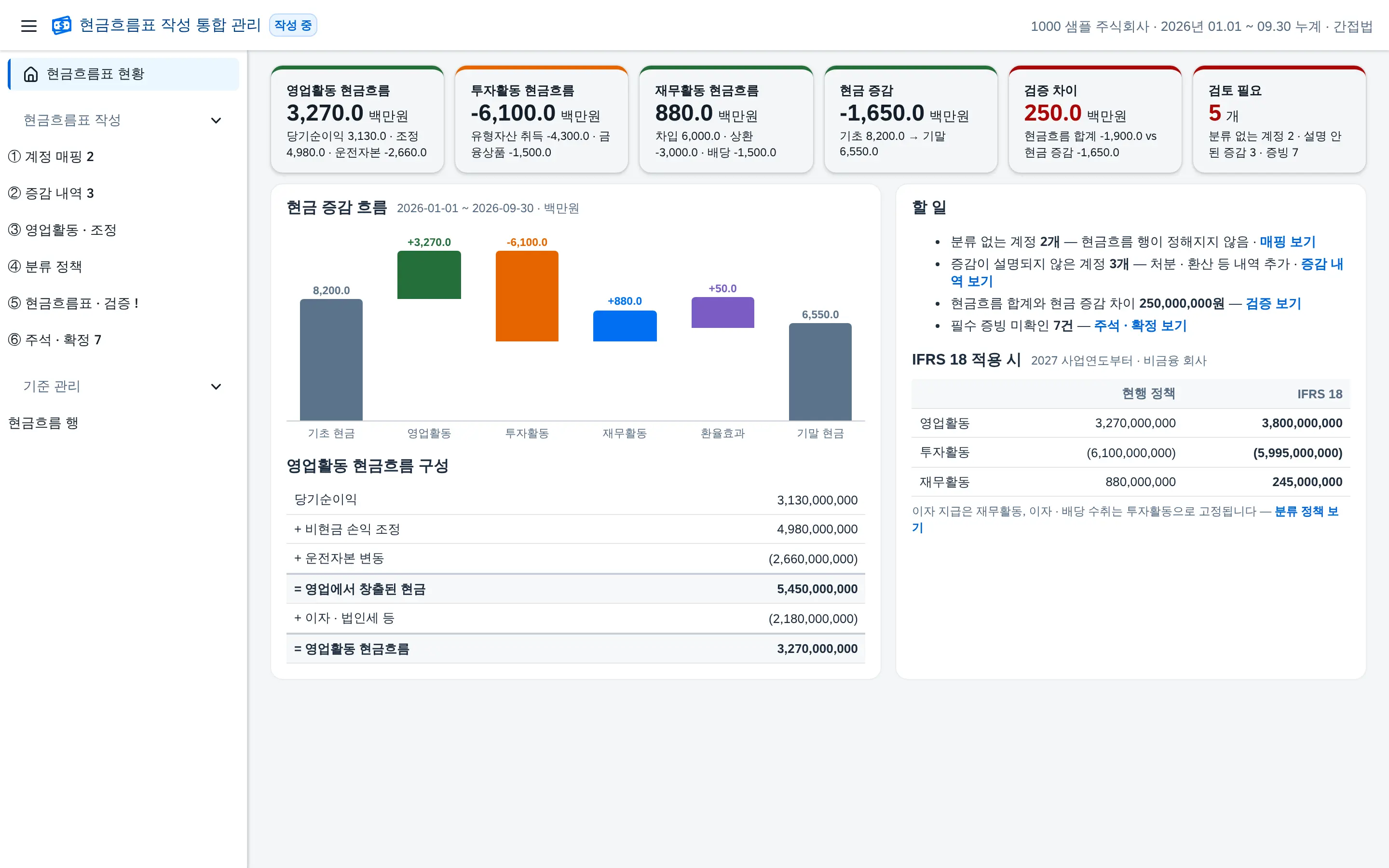Click the 기말 현금 6,550.0 bar

click(820, 372)
